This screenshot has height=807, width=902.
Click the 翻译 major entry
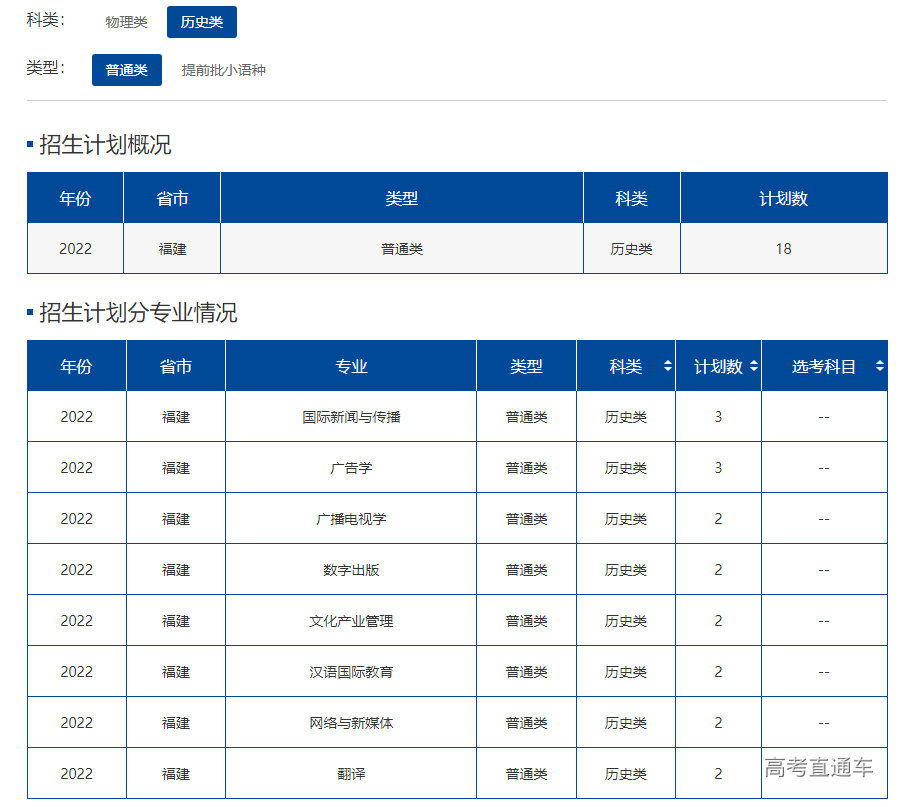click(x=351, y=774)
